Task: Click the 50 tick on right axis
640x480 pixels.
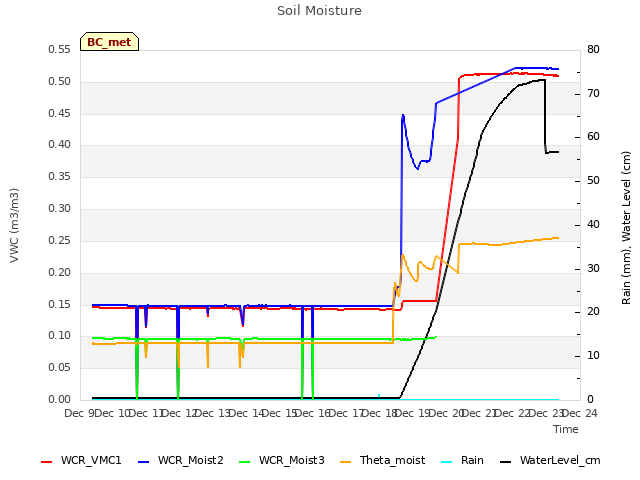Action: [x=593, y=181]
